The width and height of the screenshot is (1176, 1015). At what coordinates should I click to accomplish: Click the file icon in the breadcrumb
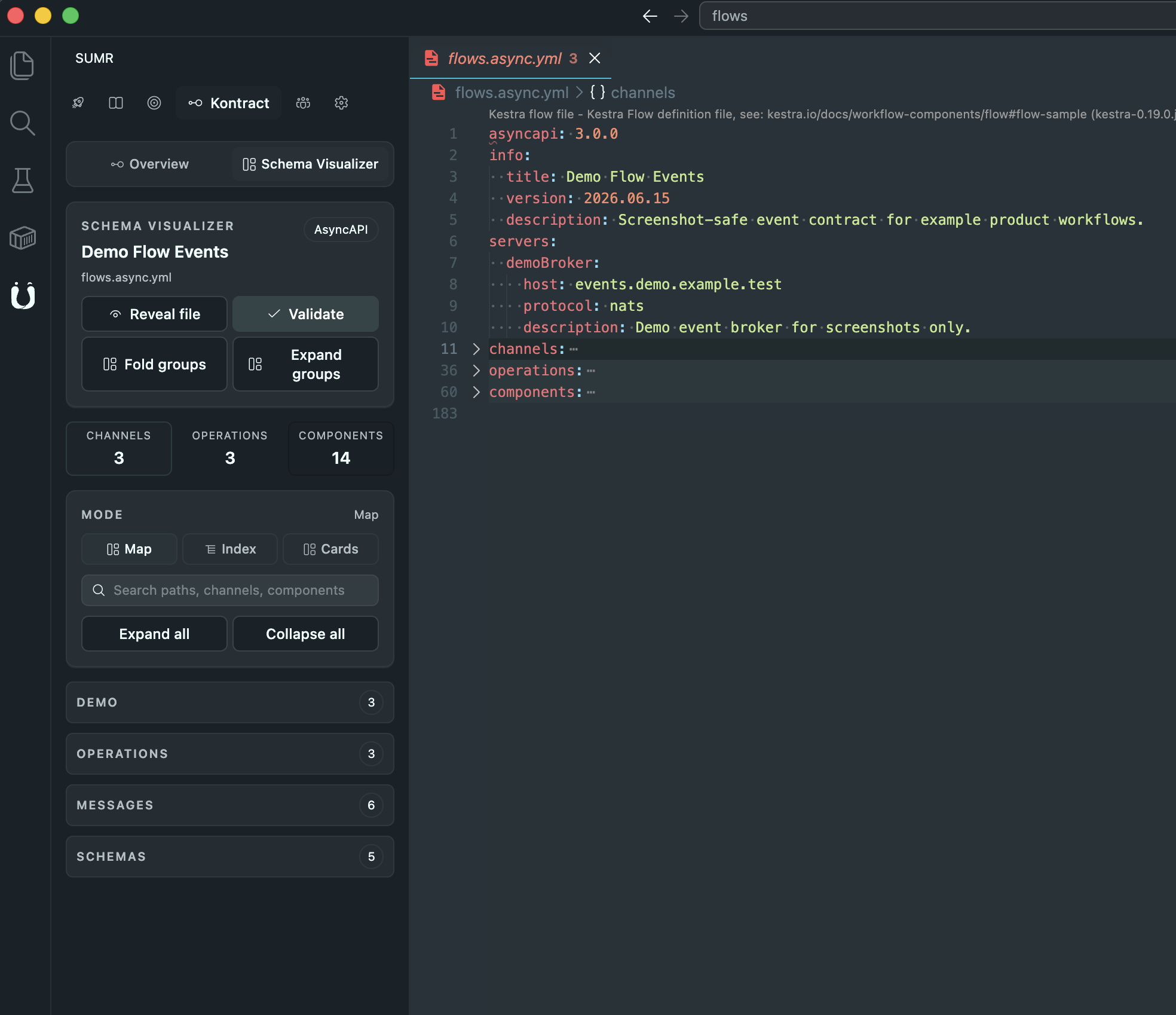(439, 93)
